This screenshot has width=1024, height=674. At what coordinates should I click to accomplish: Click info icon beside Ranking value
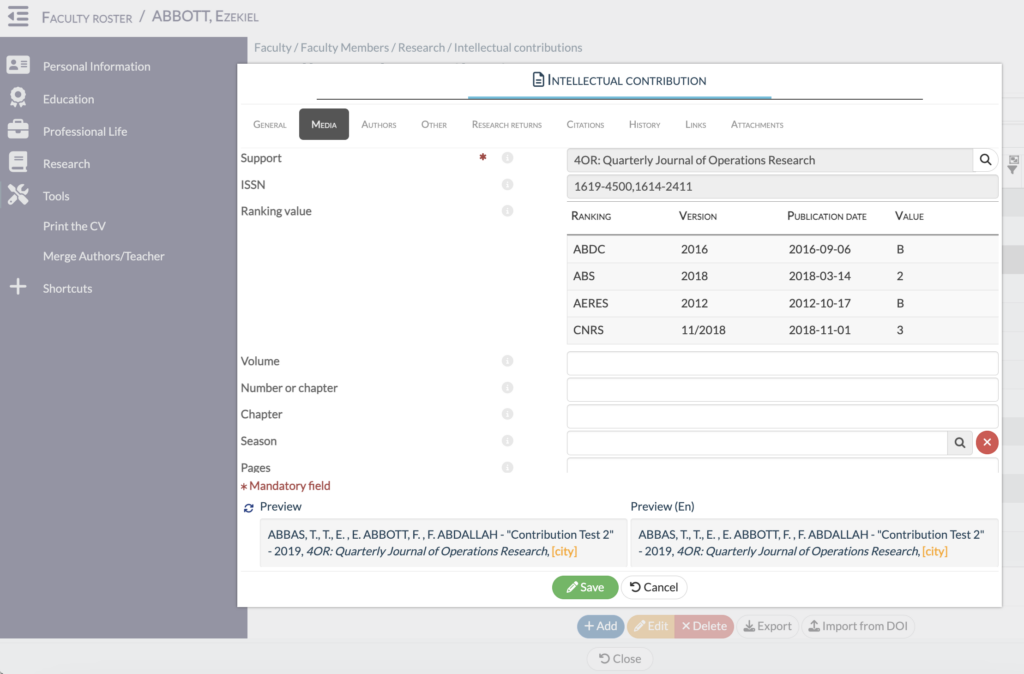(x=507, y=211)
